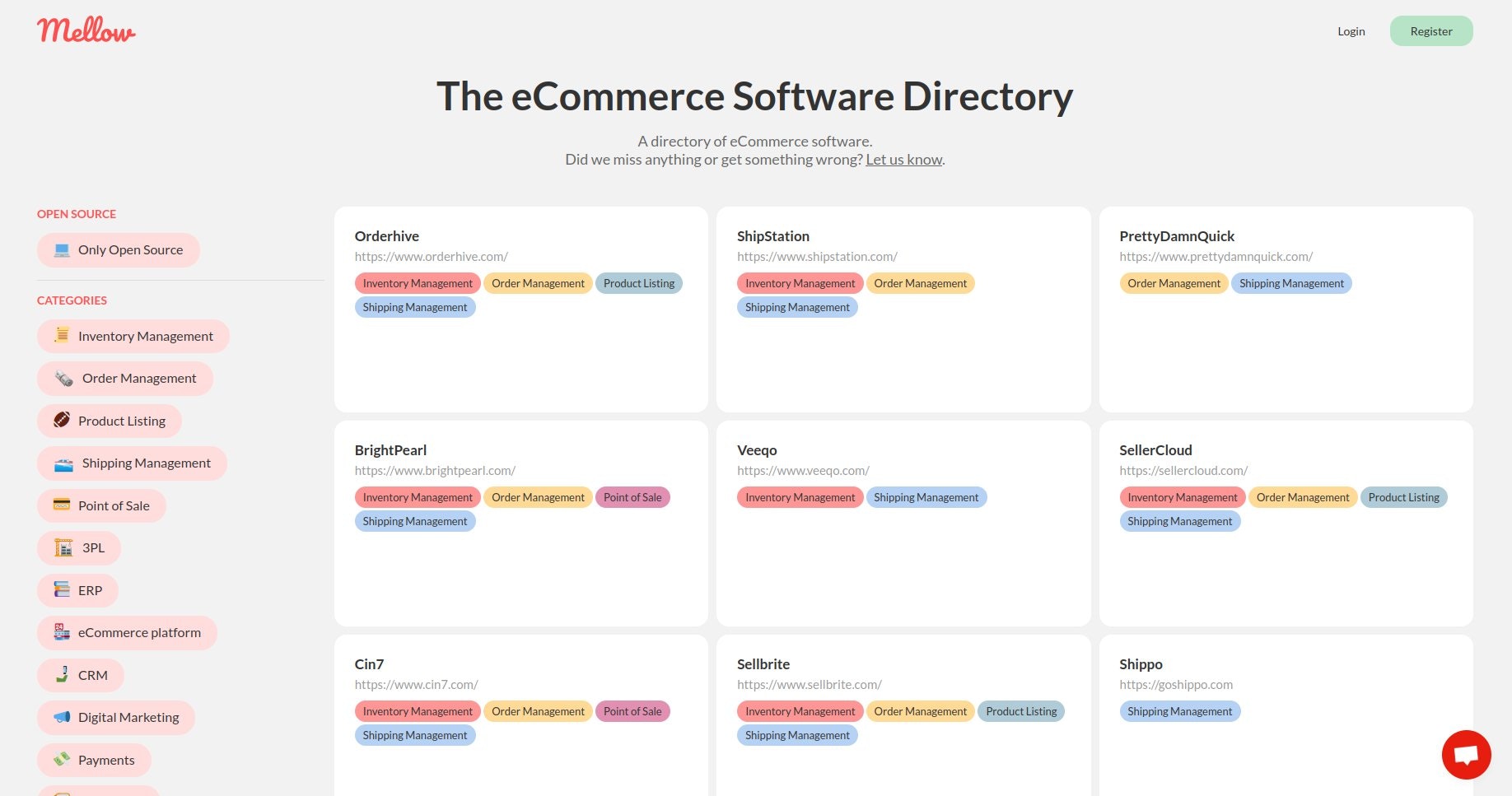Open the Orderhive card title
Screen dimensions: 1512x796
(387, 236)
